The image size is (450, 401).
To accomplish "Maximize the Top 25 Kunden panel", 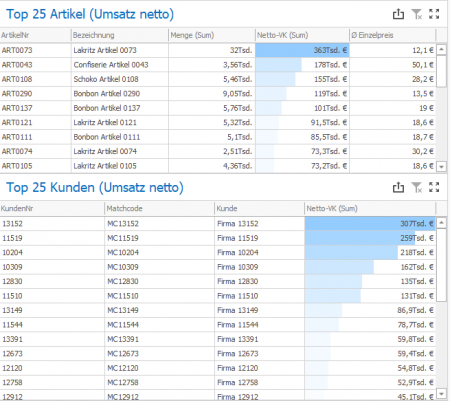I will [x=434, y=187].
